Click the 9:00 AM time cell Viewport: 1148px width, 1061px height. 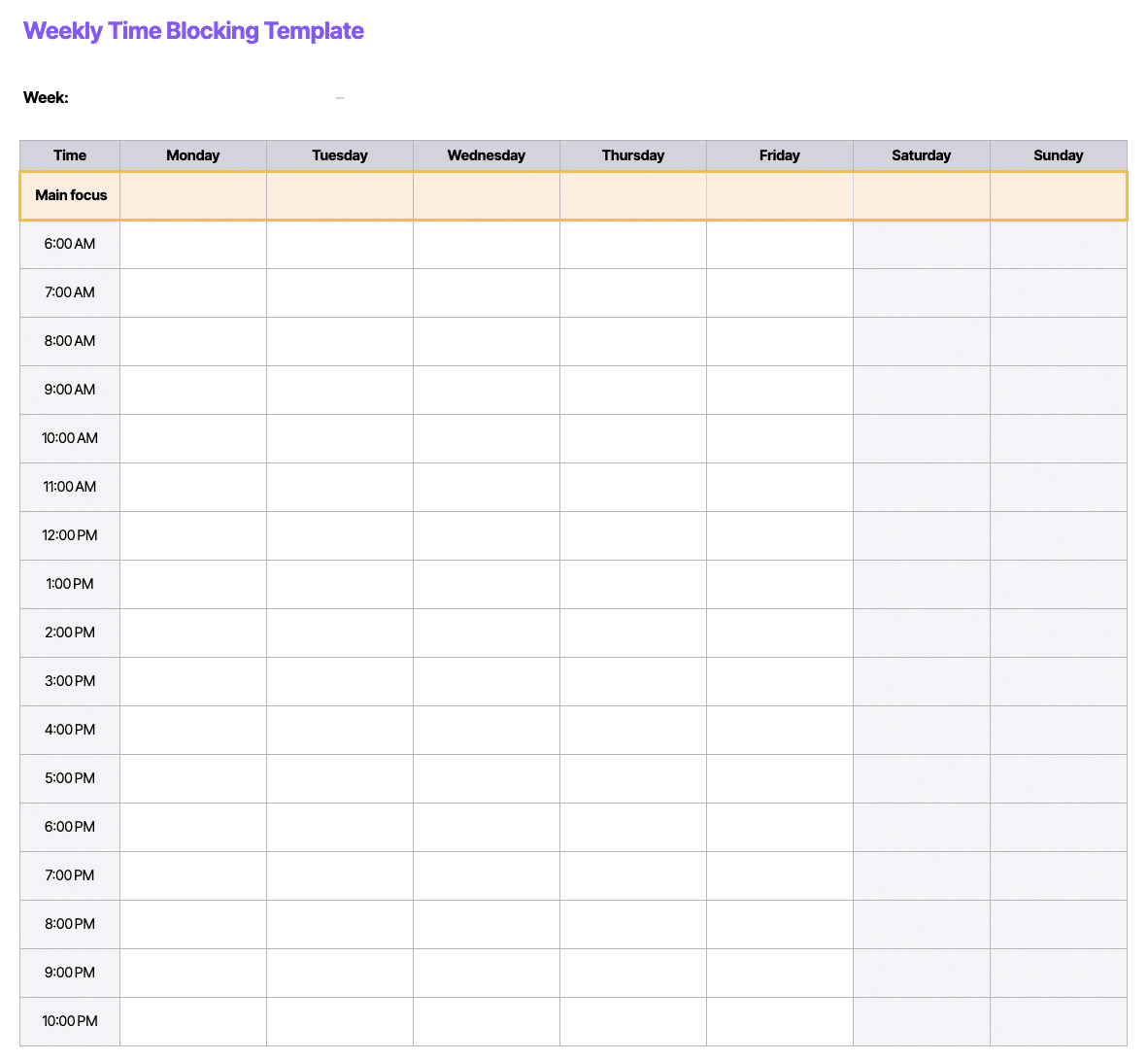(x=70, y=391)
